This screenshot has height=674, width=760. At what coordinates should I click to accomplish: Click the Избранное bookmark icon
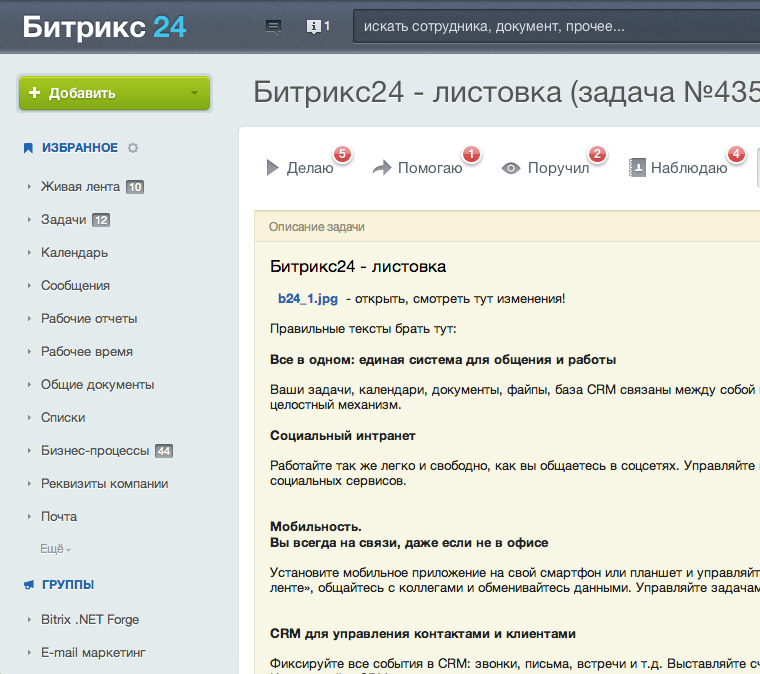coord(28,148)
